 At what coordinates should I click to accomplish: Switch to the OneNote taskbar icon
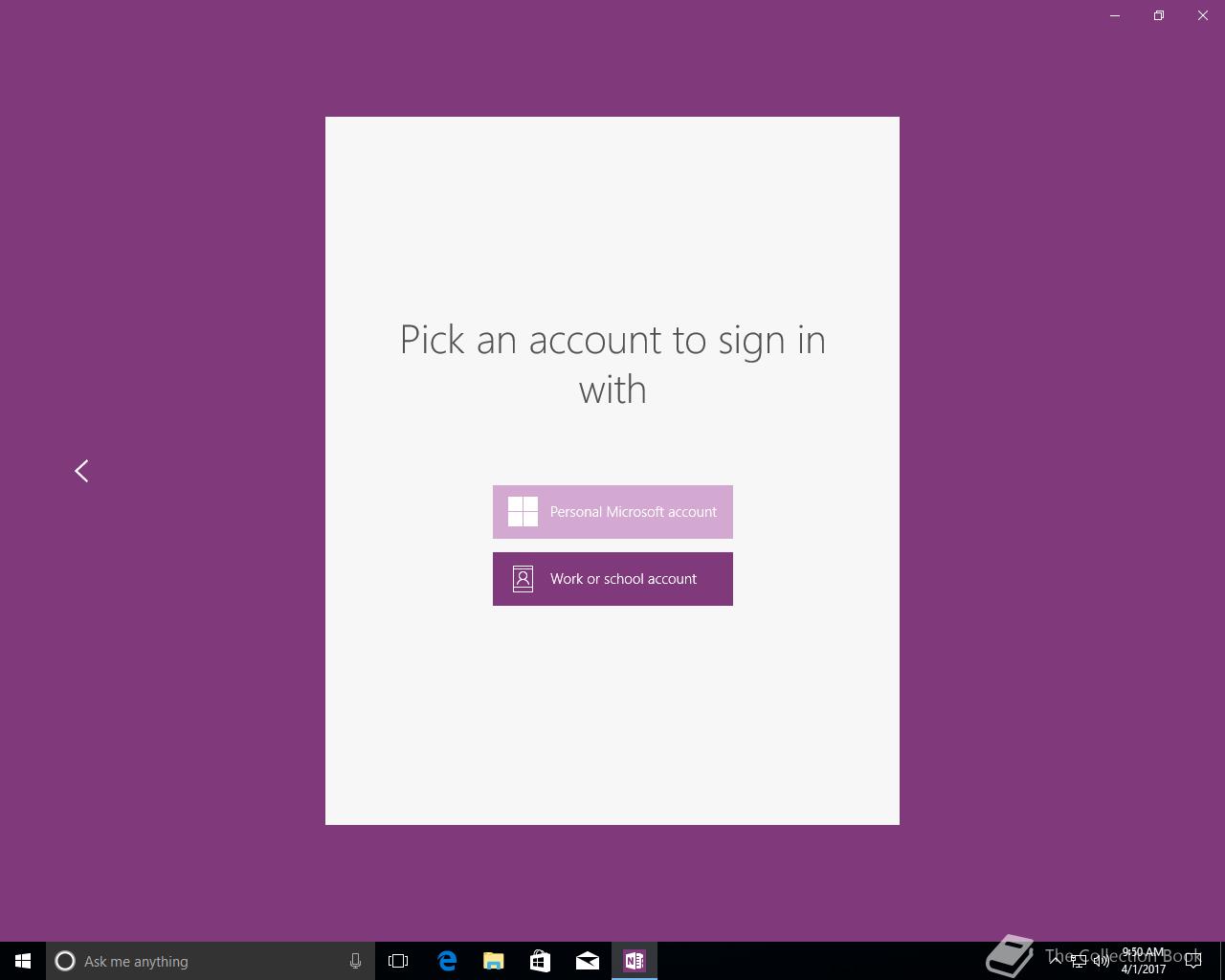point(635,961)
